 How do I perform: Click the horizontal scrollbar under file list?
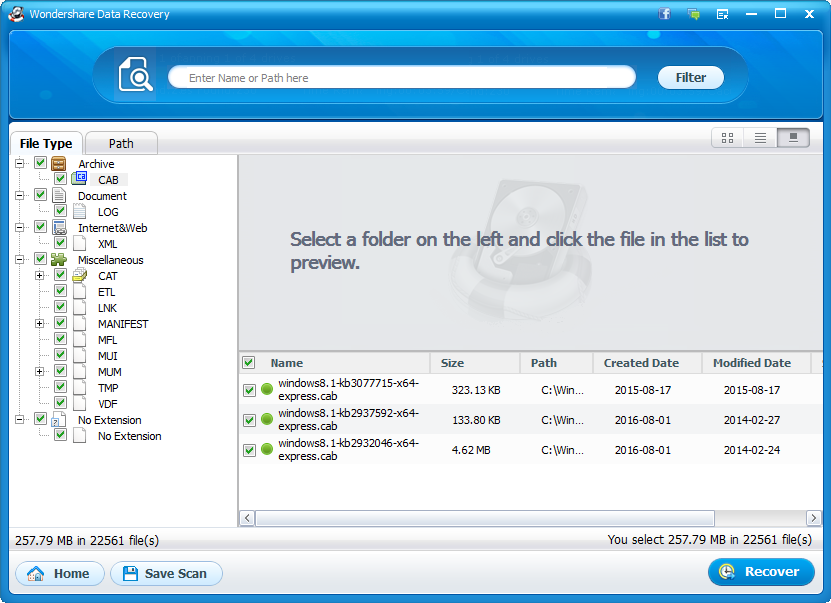pyautogui.click(x=485, y=518)
